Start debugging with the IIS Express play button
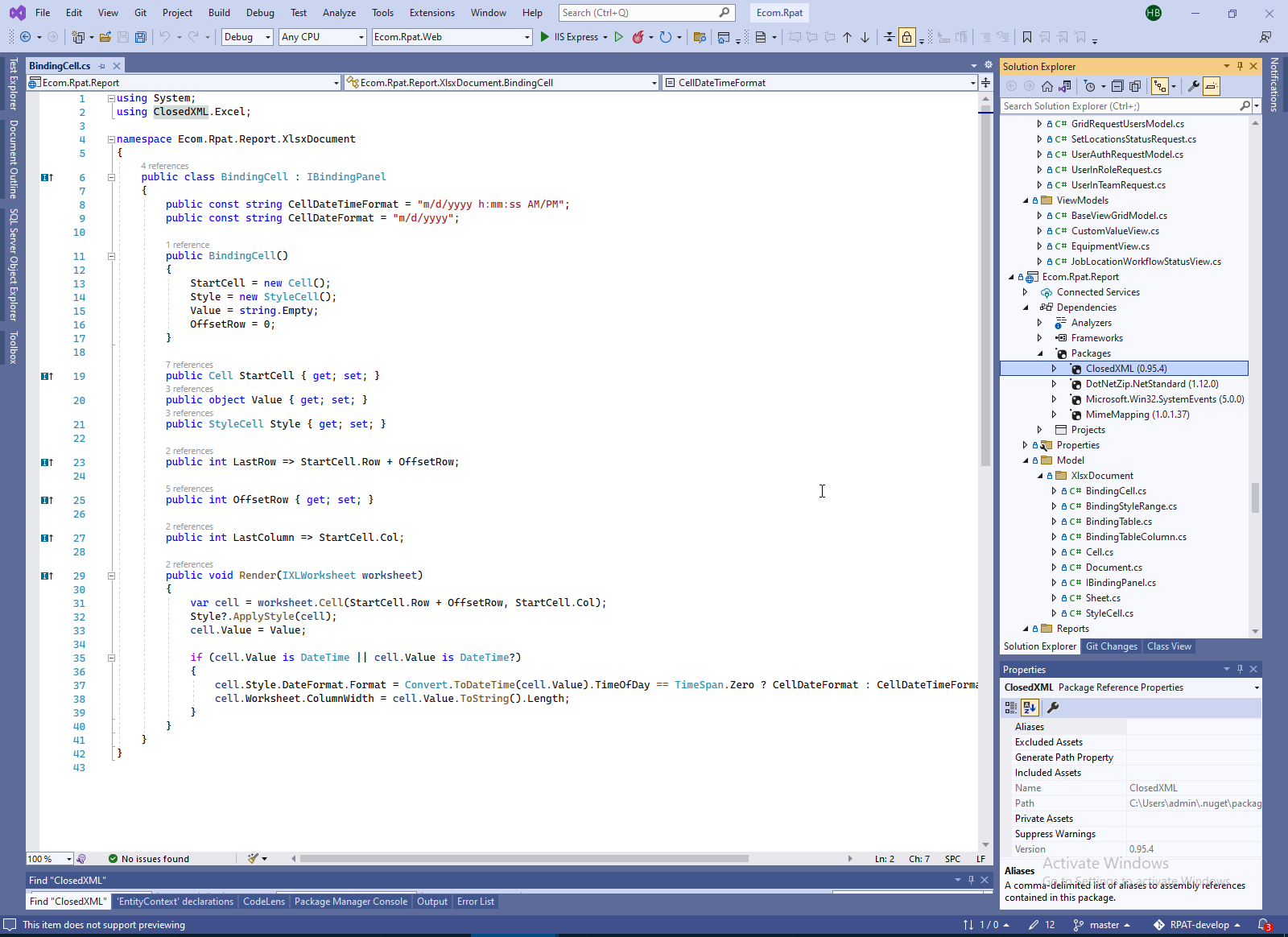The width and height of the screenshot is (1288, 937). pos(546,37)
